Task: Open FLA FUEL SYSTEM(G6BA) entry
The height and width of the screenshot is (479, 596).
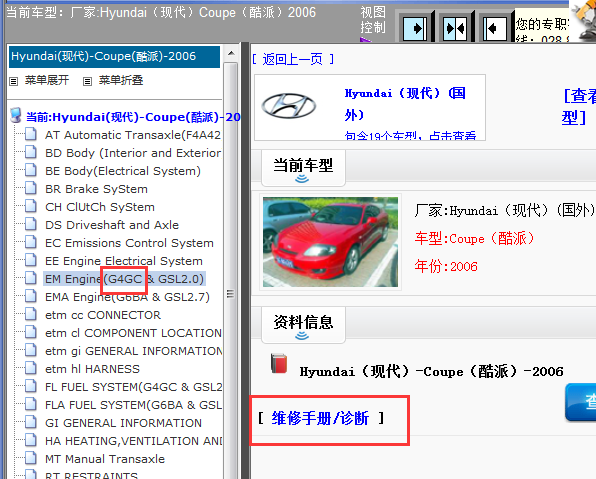Action: click(133, 405)
